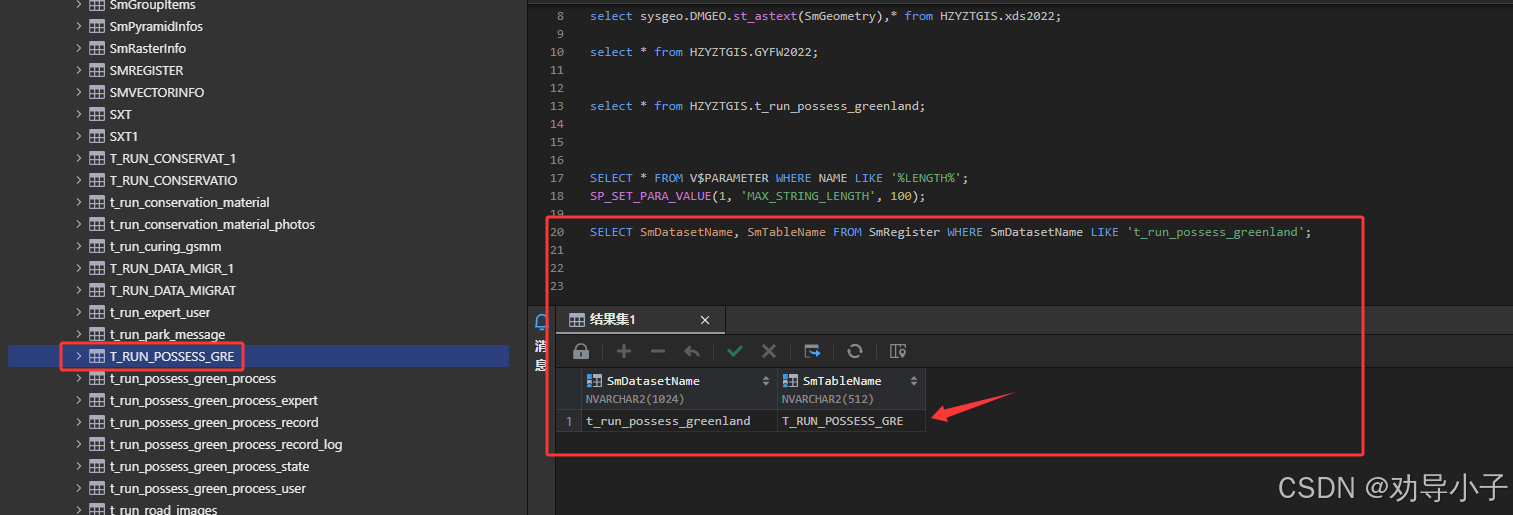
Task: Export the result set data
Action: (812, 351)
